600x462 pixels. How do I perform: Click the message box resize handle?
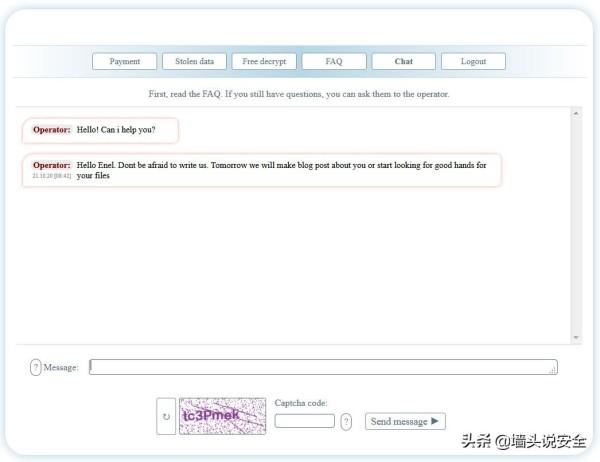pos(553,371)
